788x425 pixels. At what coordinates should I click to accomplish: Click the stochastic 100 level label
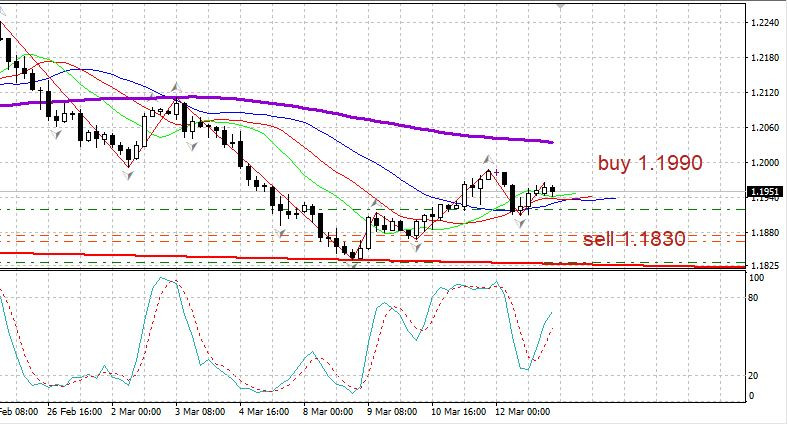pyautogui.click(x=756, y=278)
